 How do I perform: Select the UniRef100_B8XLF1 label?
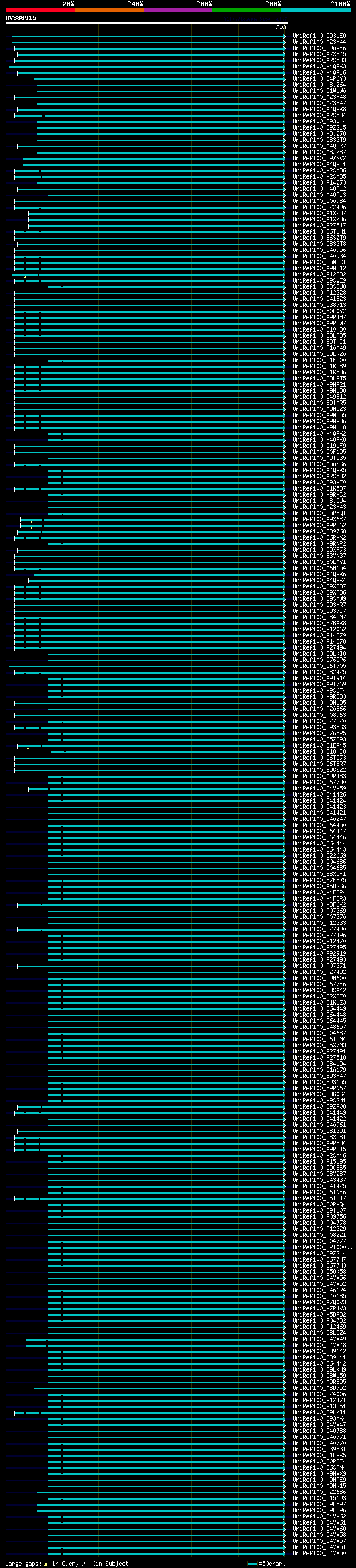click(x=319, y=874)
